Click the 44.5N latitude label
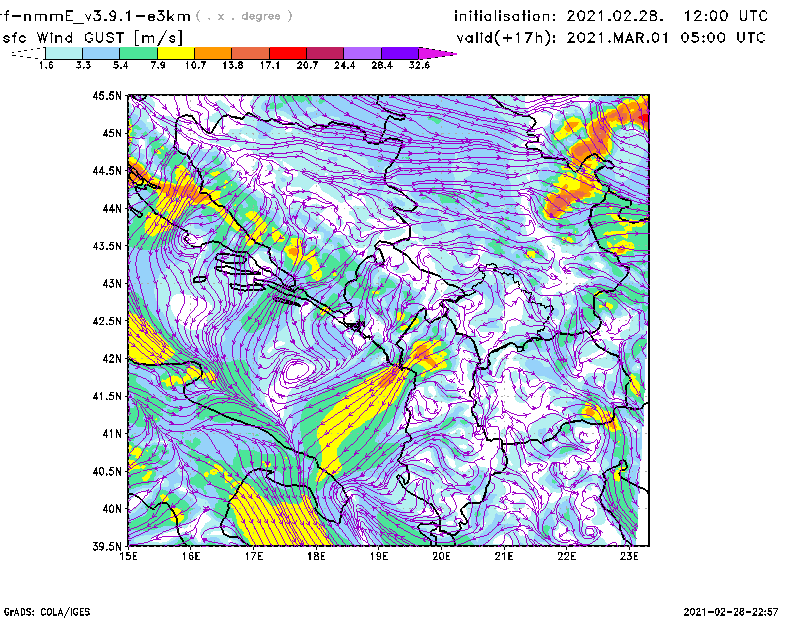The image size is (800, 618). pyautogui.click(x=107, y=170)
